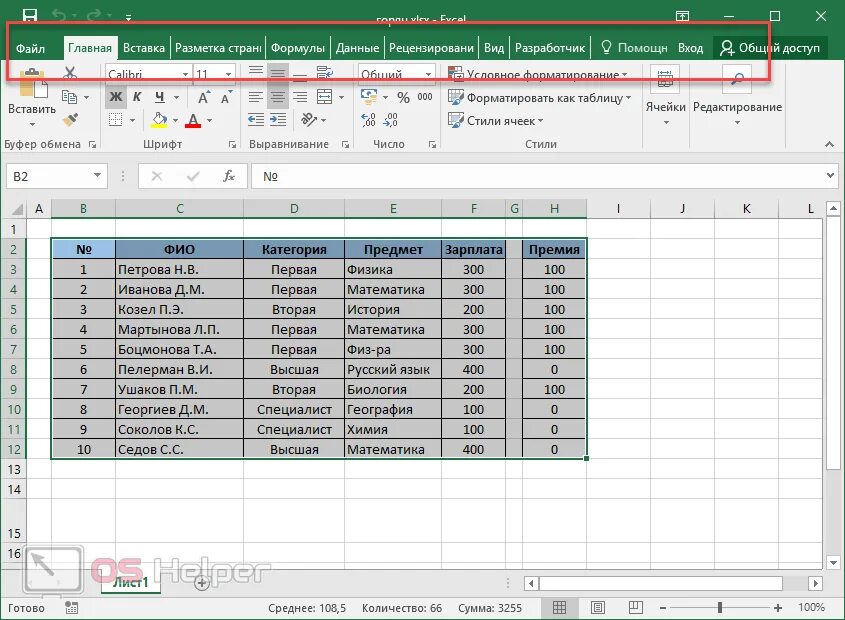
Task: Toggle top vertical alignment
Action: (x=255, y=73)
